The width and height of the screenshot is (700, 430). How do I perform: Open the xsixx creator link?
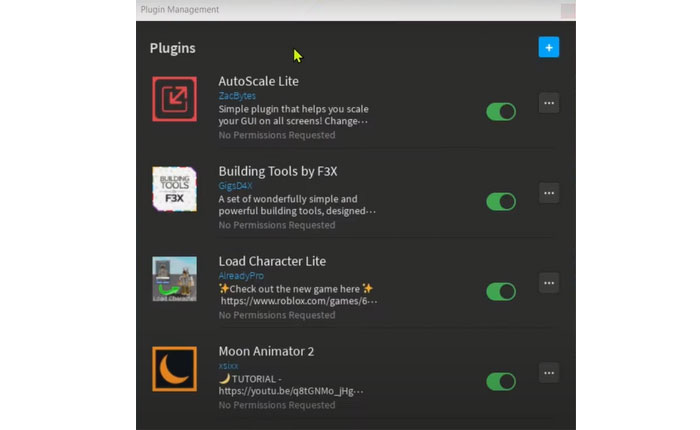point(228,366)
